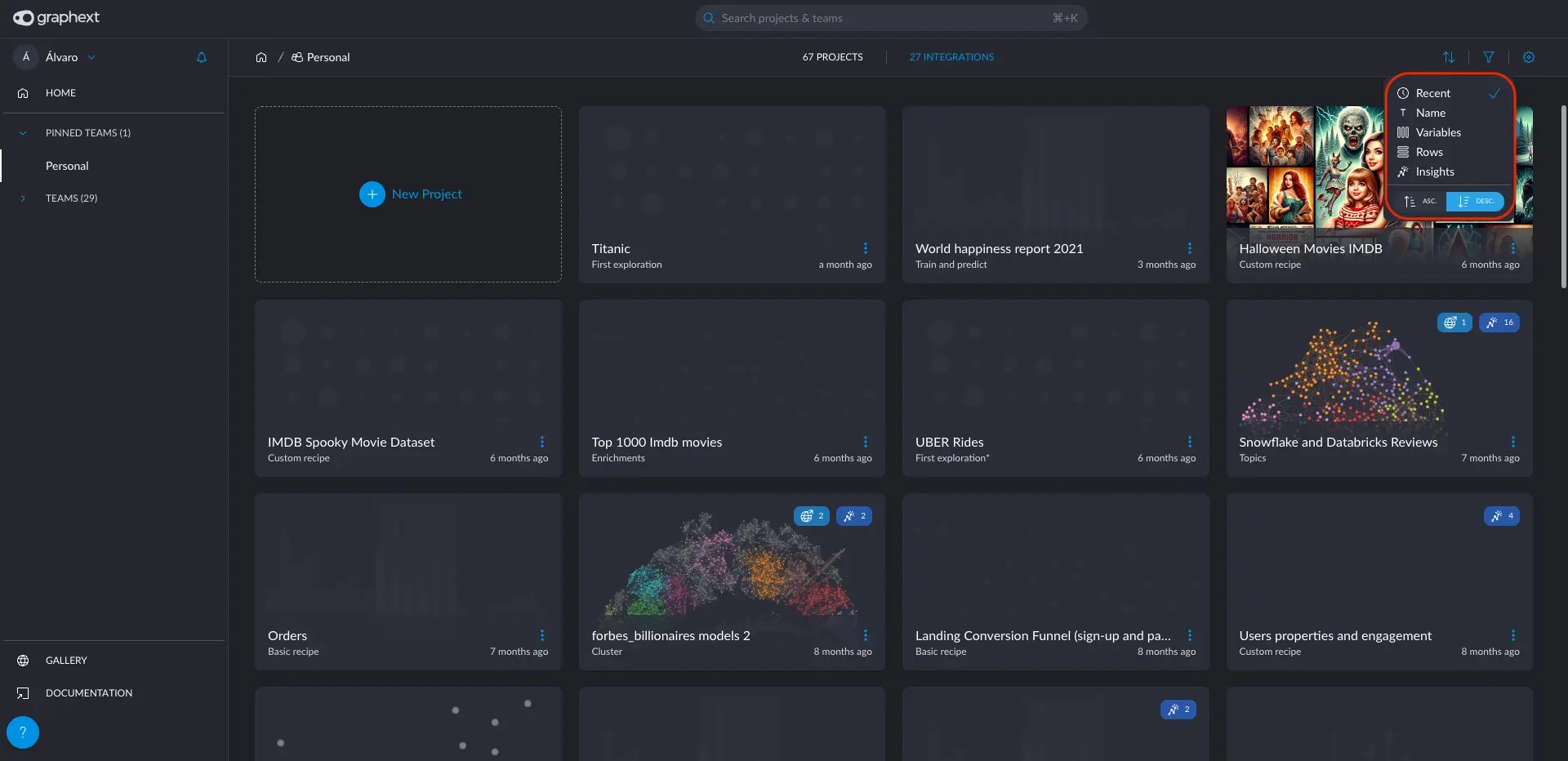The image size is (1568, 761).
Task: Click the badge showing 1 on Snowflake card
Action: (1454, 323)
